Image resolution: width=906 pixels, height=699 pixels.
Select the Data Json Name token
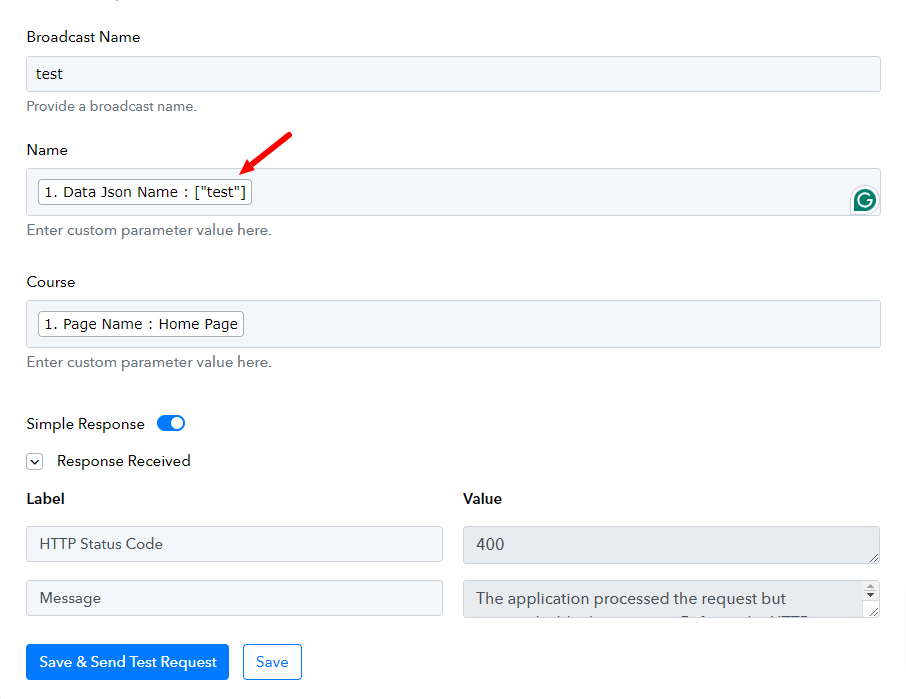145,192
